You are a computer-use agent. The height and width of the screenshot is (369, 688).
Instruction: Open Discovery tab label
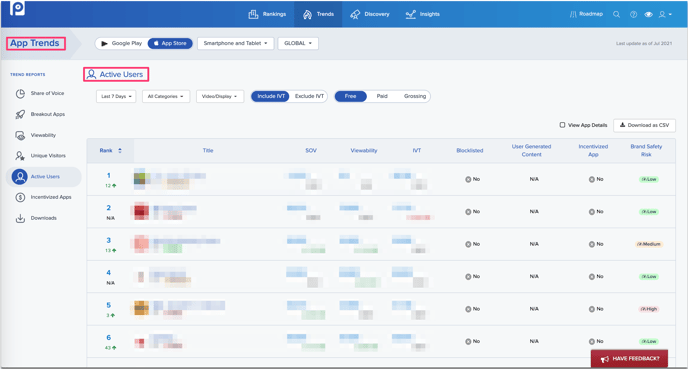tap(376, 14)
